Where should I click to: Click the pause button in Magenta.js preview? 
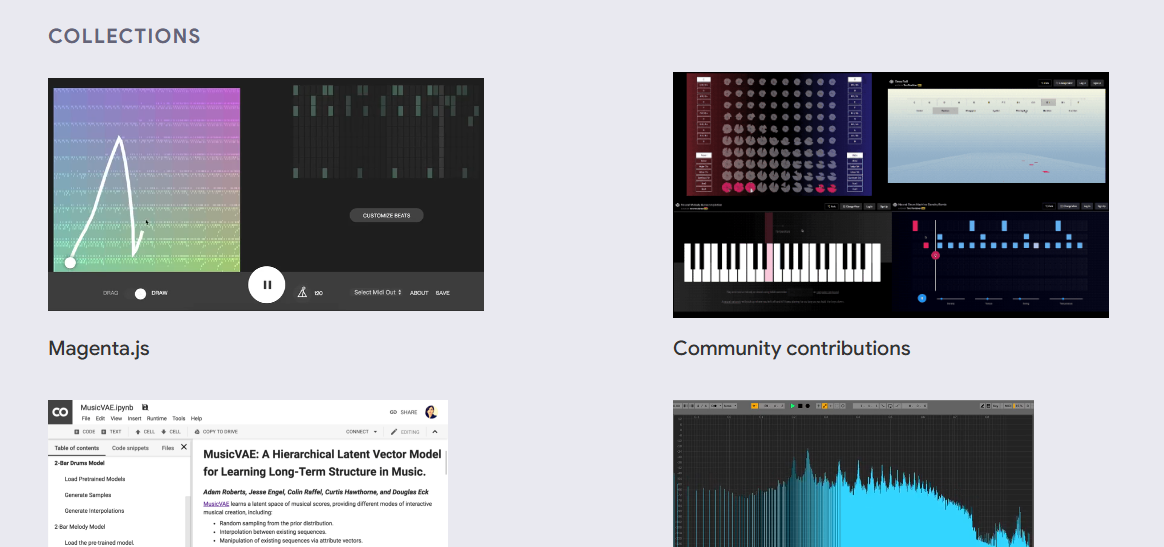pos(267,284)
